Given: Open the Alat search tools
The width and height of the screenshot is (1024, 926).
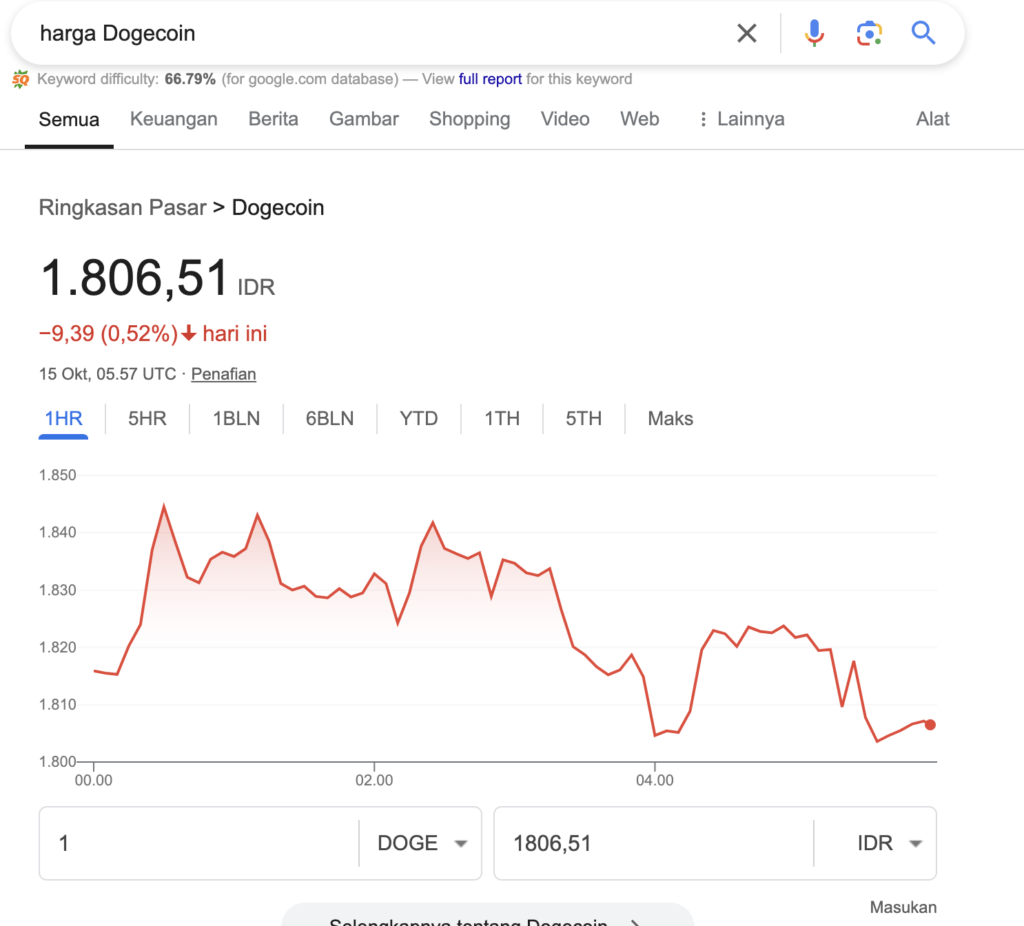Looking at the screenshot, I should pos(933,119).
